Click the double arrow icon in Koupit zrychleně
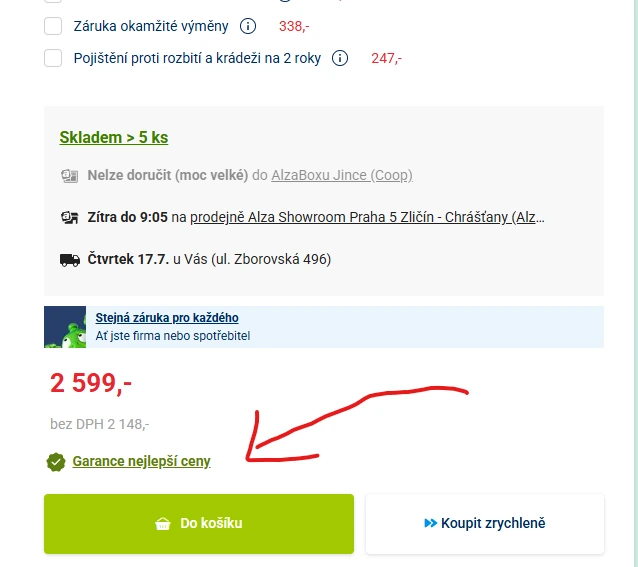This screenshot has height=567, width=638. tap(430, 523)
